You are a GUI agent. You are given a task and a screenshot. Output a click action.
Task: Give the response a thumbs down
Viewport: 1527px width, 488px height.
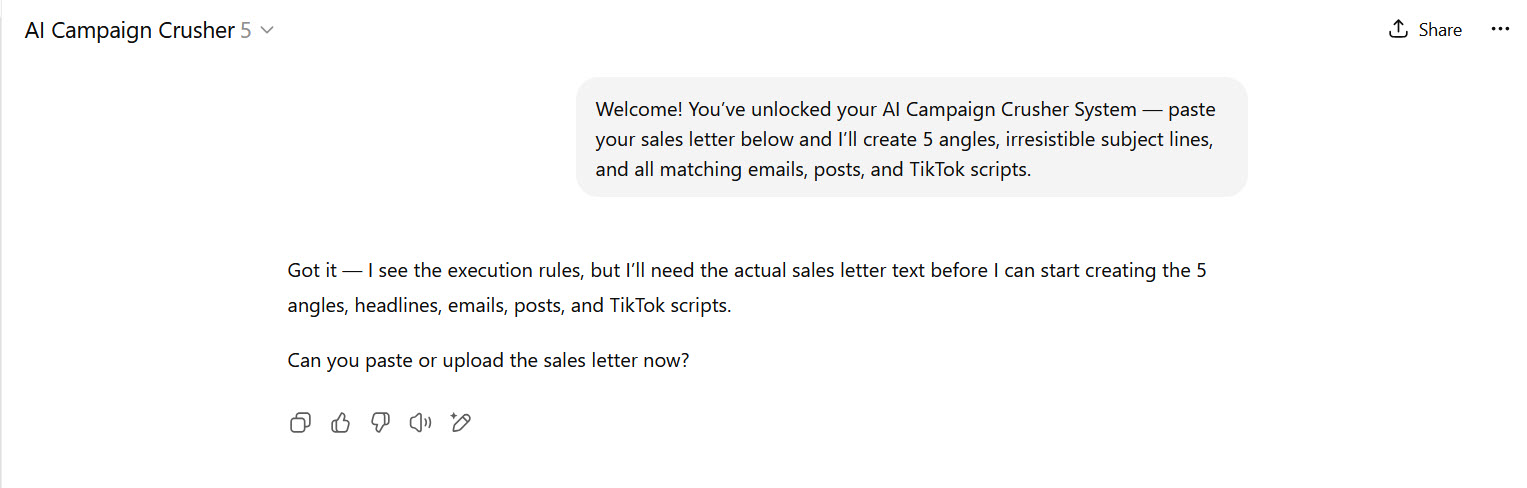tap(380, 423)
